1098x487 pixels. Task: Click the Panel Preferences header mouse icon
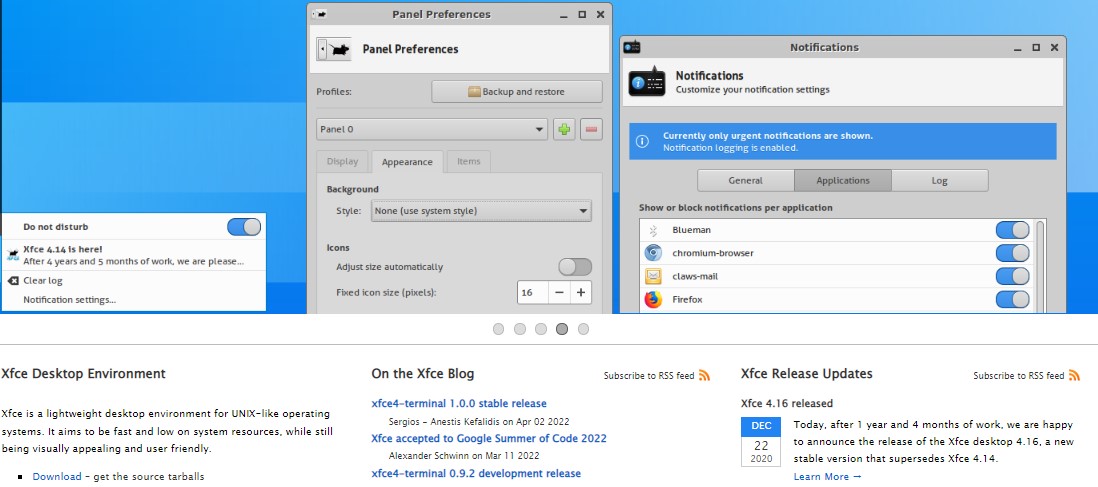(334, 49)
